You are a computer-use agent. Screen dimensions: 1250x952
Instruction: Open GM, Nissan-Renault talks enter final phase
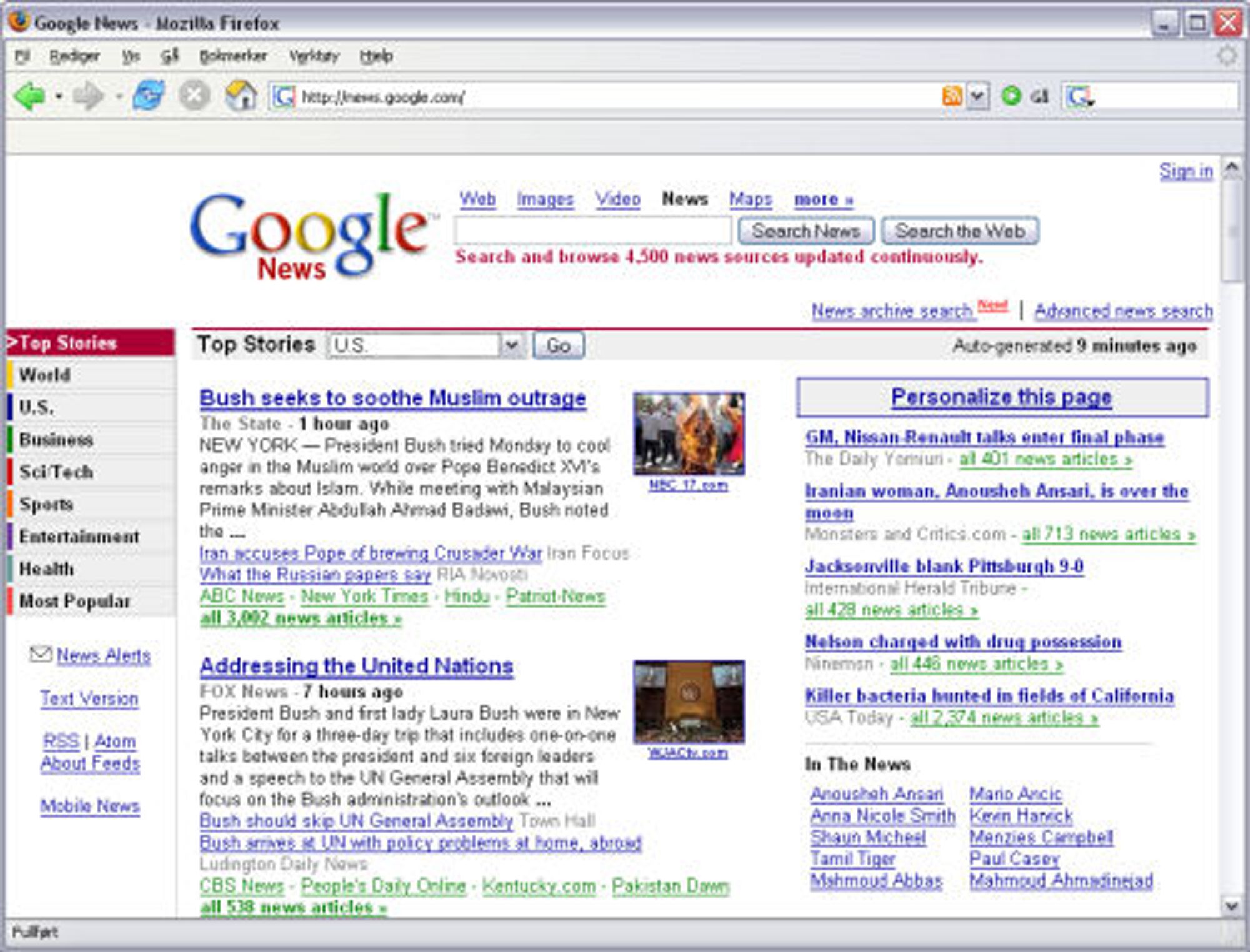[x=984, y=437]
